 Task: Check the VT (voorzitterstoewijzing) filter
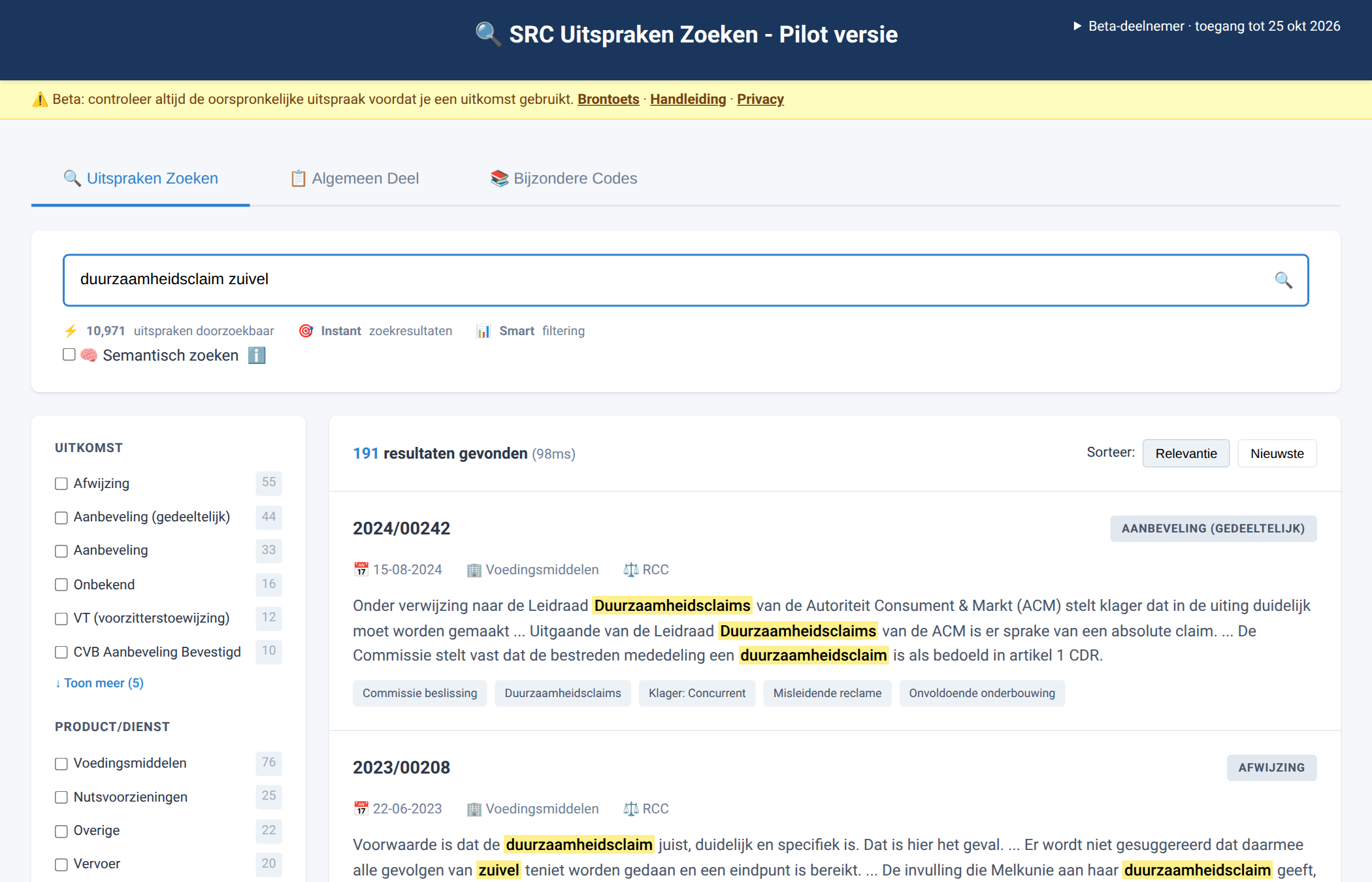pos(61,619)
